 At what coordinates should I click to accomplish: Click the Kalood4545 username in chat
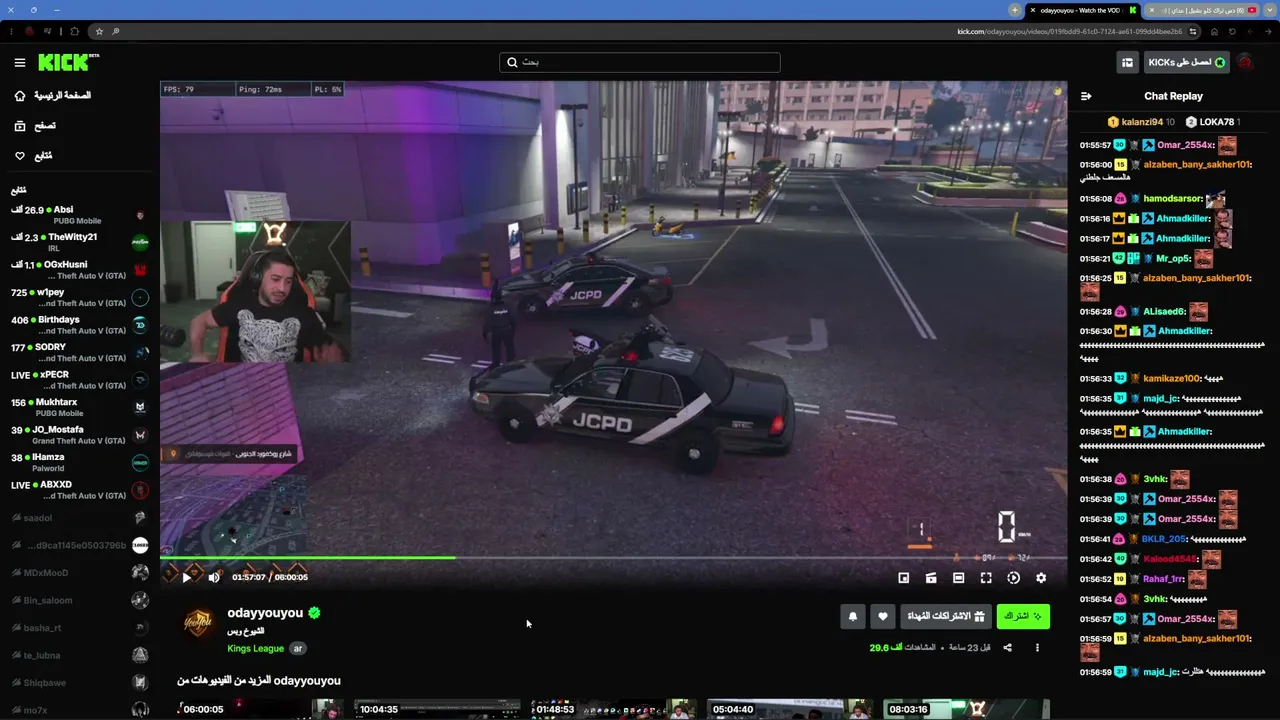click(x=1169, y=559)
